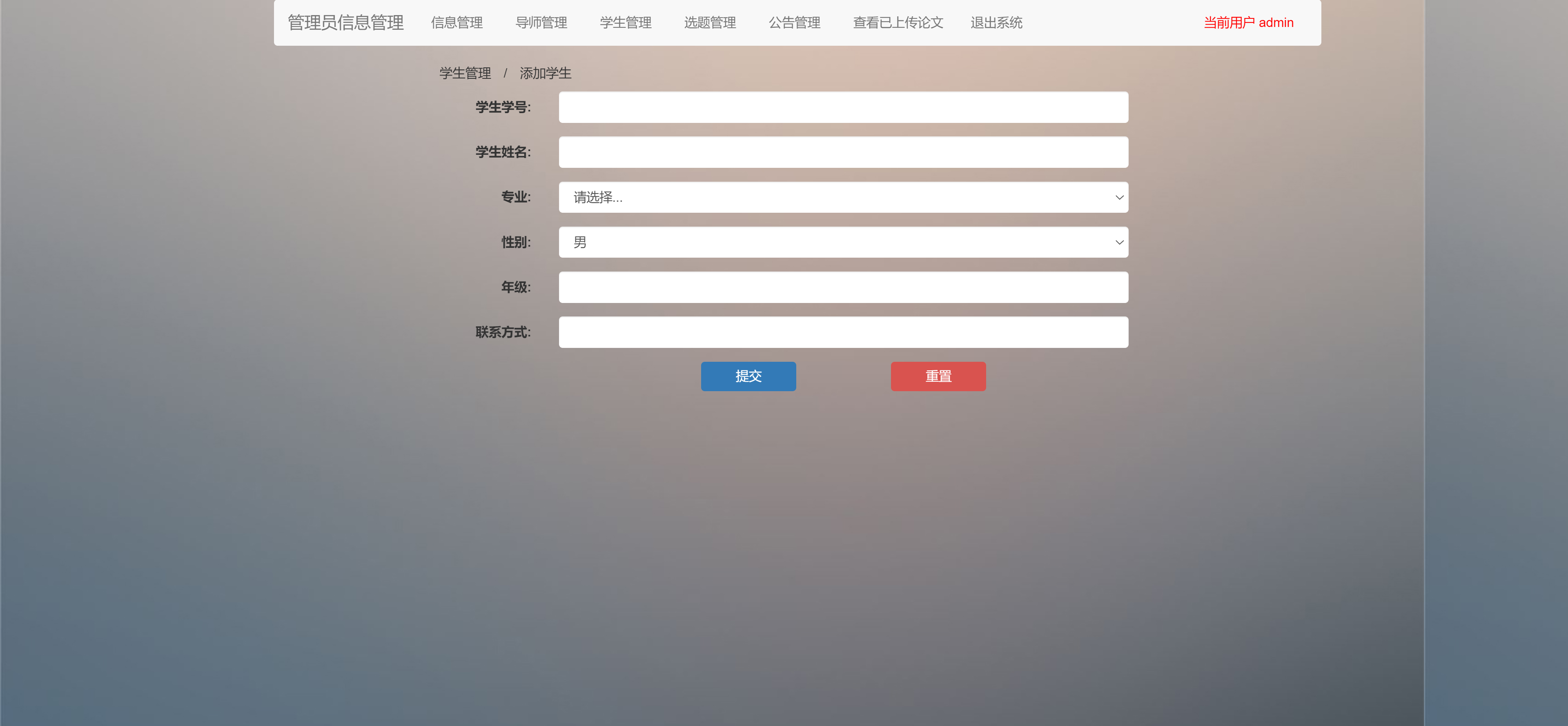Screen dimensions: 1568x726
Task: Submit the form with 提交 button
Action: 748,376
